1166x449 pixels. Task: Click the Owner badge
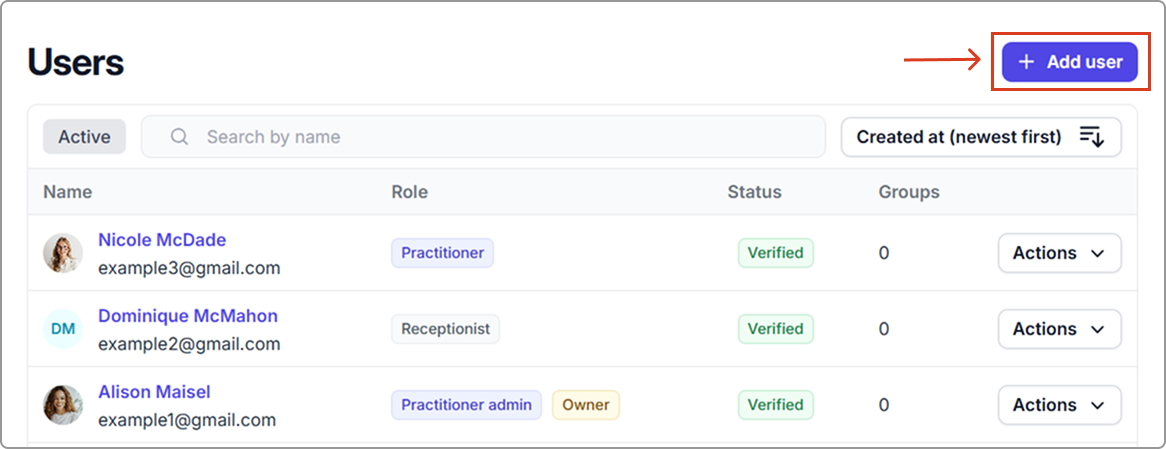586,405
